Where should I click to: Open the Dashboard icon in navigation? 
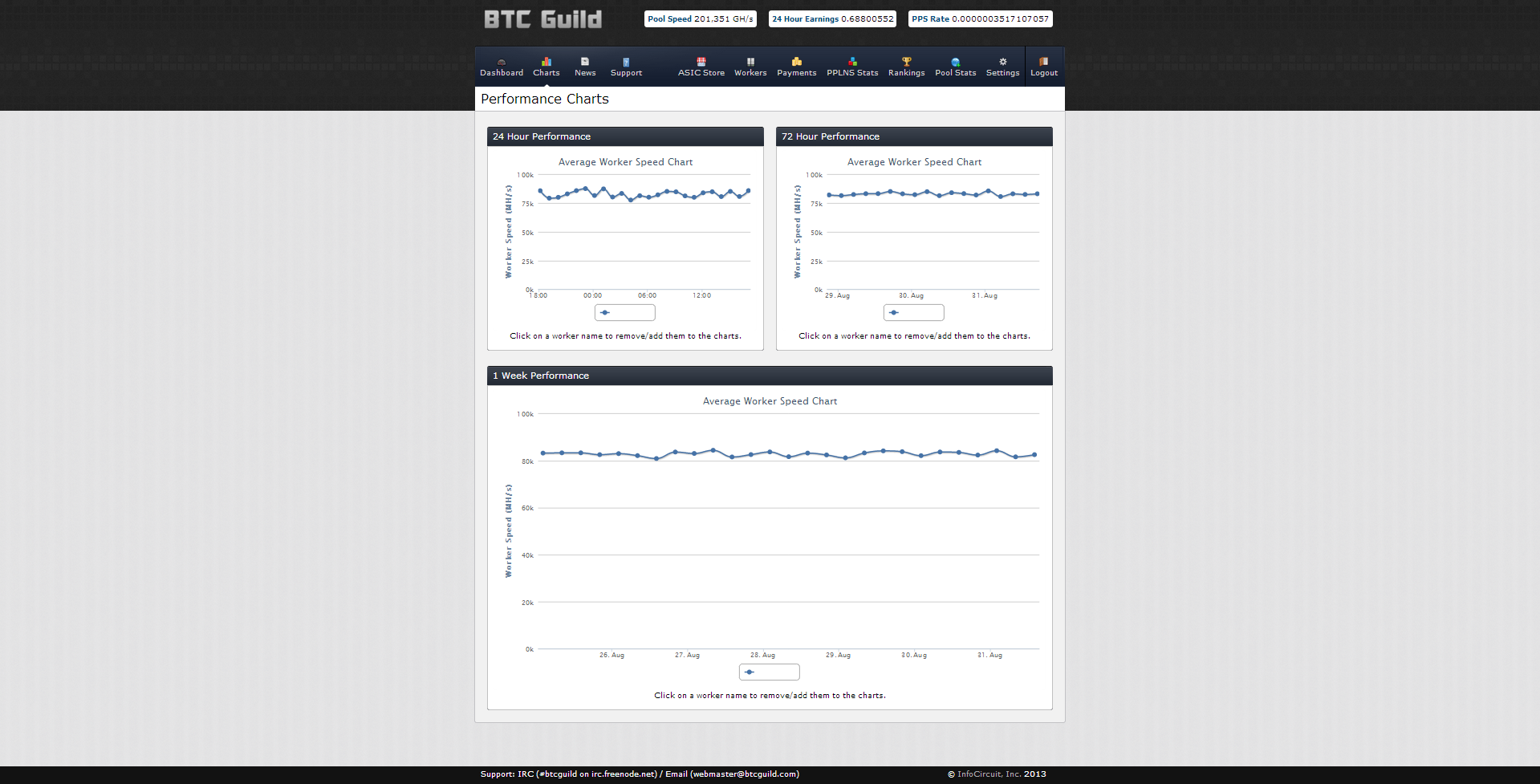pos(502,62)
